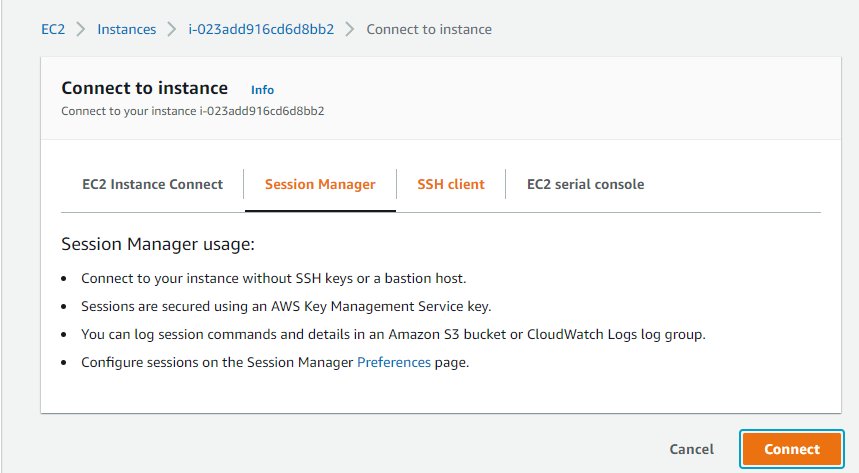The image size is (859, 473).
Task: Open instance i-023add916cd6d8bb2 from the breadcrumb
Action: tap(261, 29)
